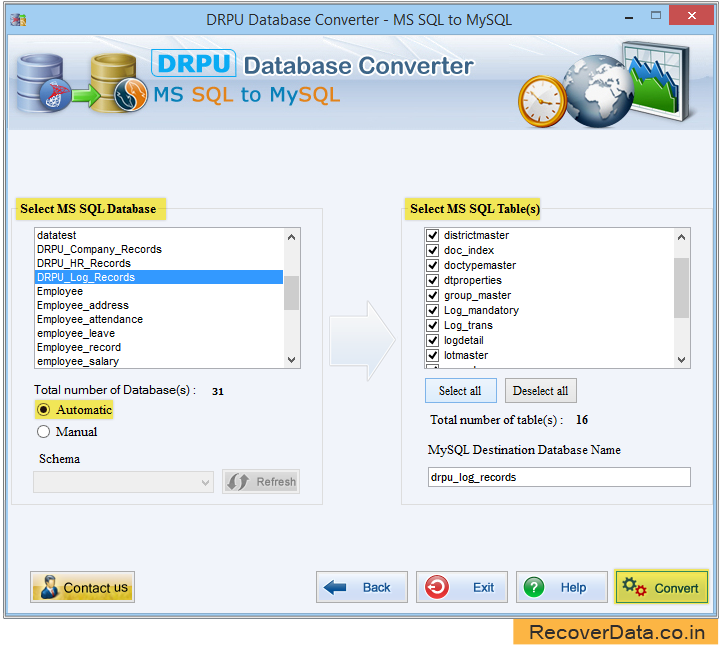Uncheck the districtmaster table checkbox
Image resolution: width=723 pixels, height=650 pixels.
tap(433, 235)
